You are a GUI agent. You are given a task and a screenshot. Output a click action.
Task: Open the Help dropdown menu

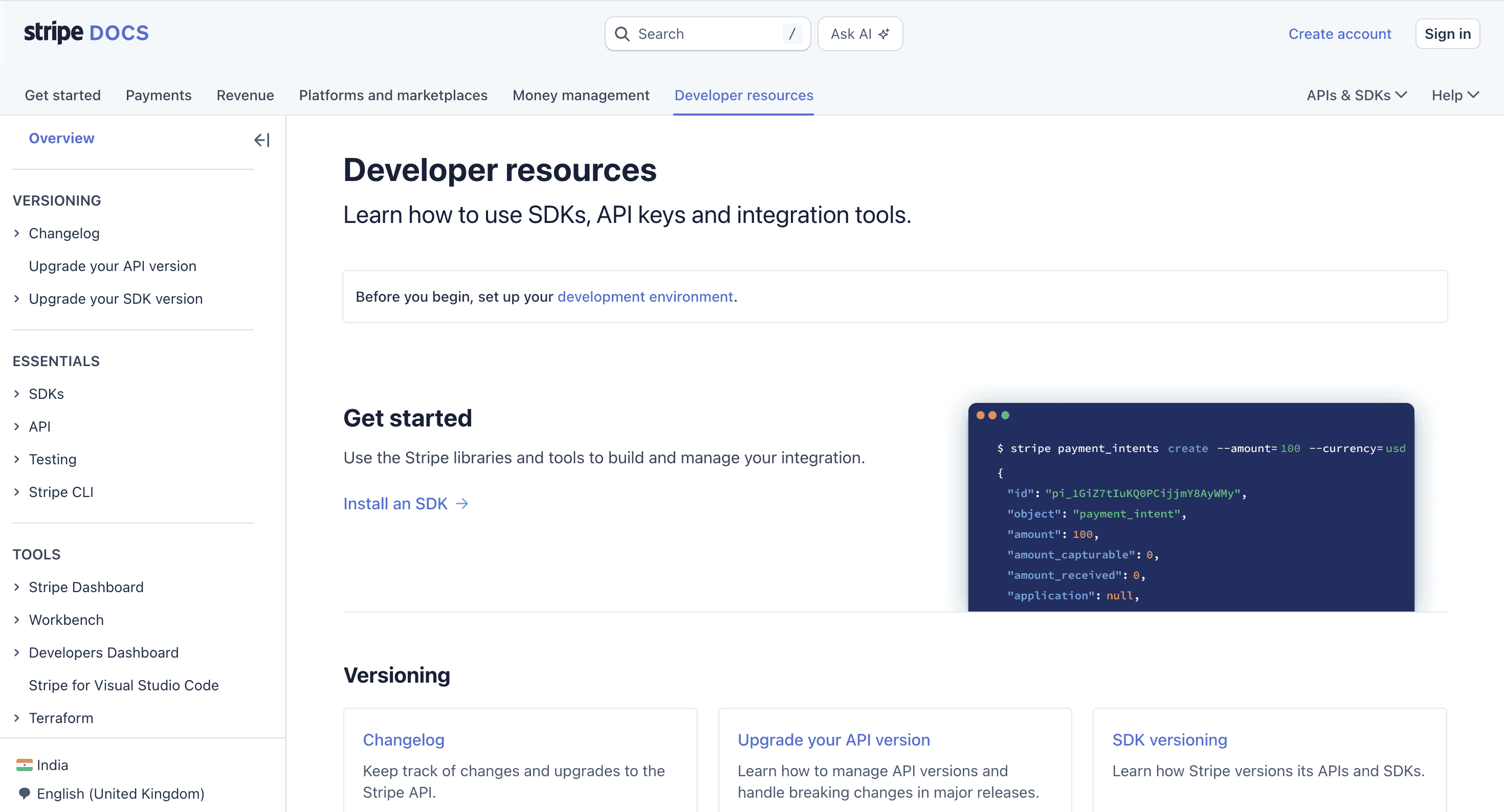click(x=1455, y=95)
